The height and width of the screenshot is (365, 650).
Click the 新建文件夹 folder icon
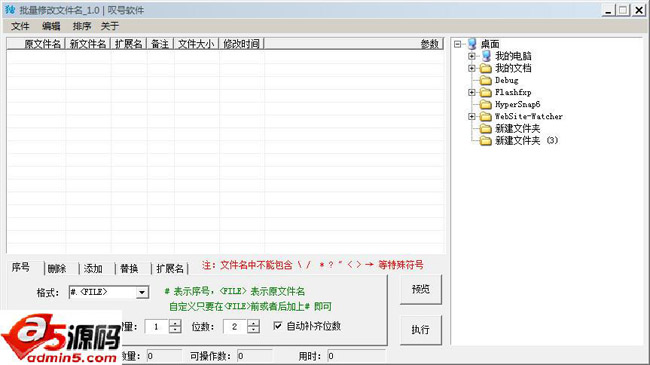pos(485,129)
